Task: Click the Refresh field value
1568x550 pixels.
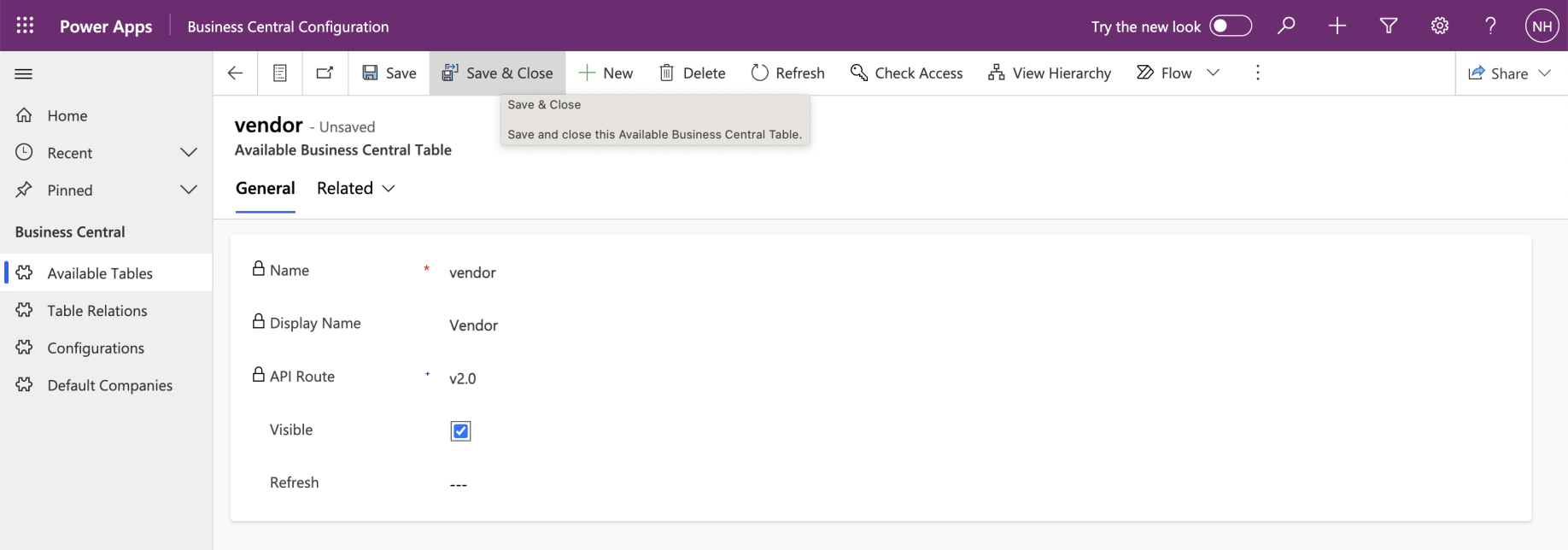Action: coord(459,484)
